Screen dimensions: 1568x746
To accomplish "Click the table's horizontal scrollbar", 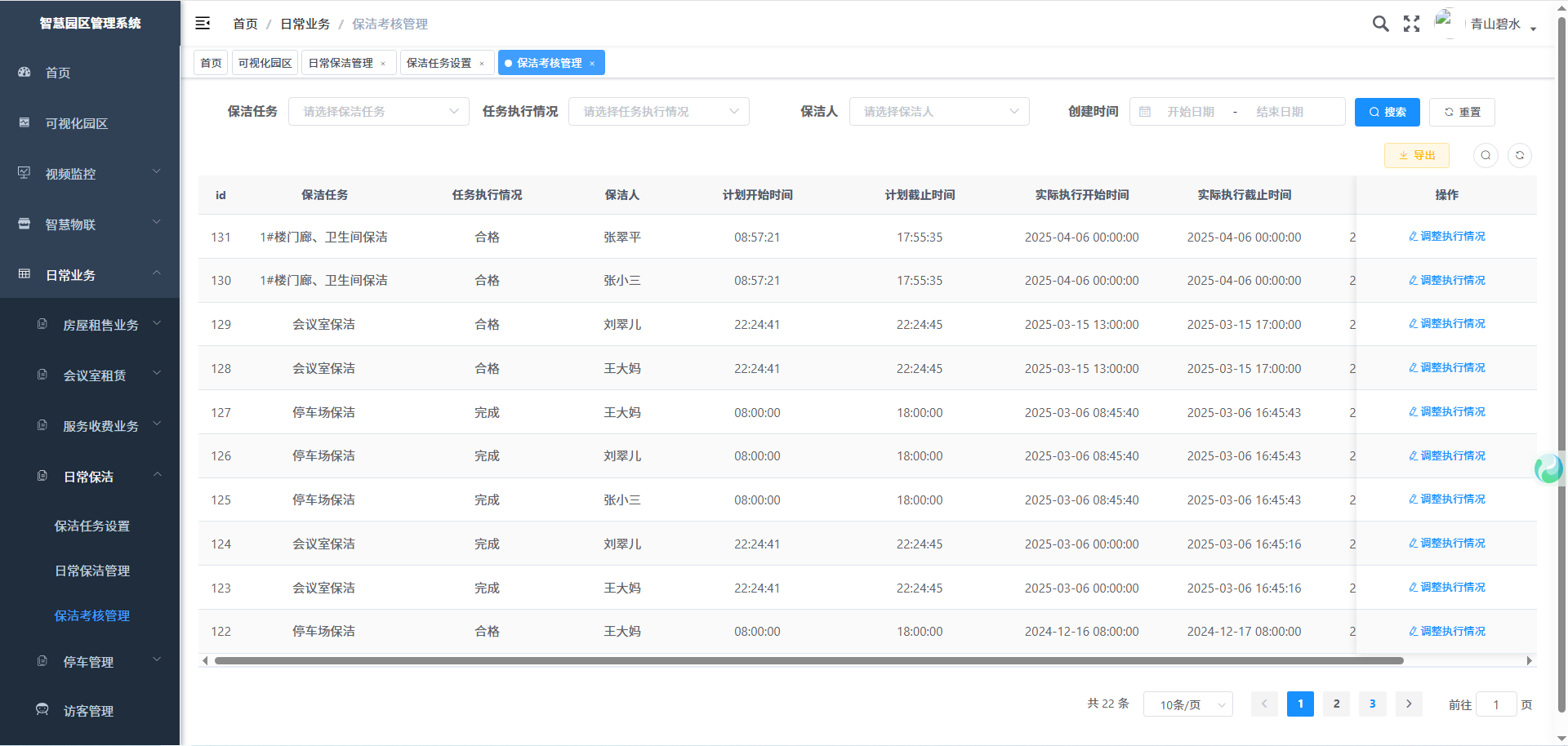I will tap(808, 660).
